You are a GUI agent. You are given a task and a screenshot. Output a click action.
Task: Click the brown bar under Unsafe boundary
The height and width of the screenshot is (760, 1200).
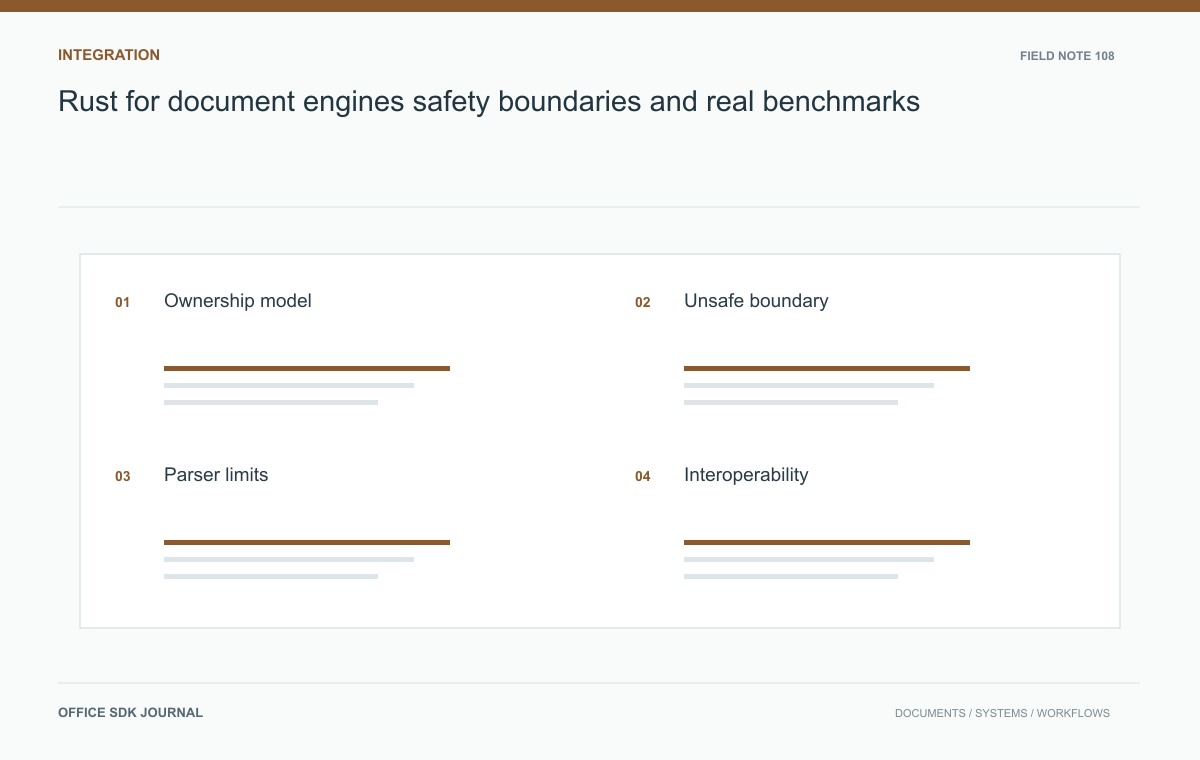point(827,368)
